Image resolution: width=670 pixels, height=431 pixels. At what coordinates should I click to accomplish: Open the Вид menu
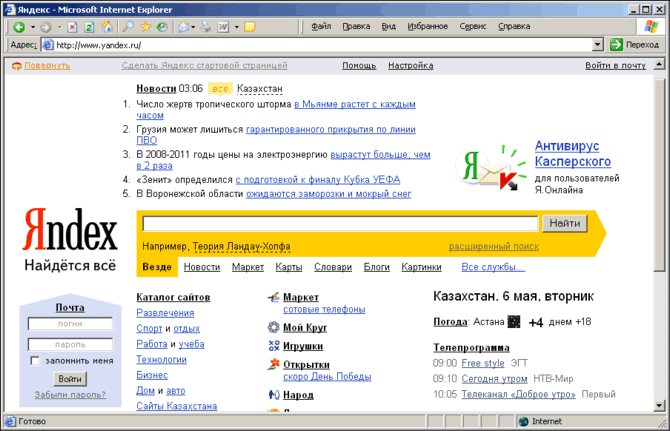(x=388, y=26)
